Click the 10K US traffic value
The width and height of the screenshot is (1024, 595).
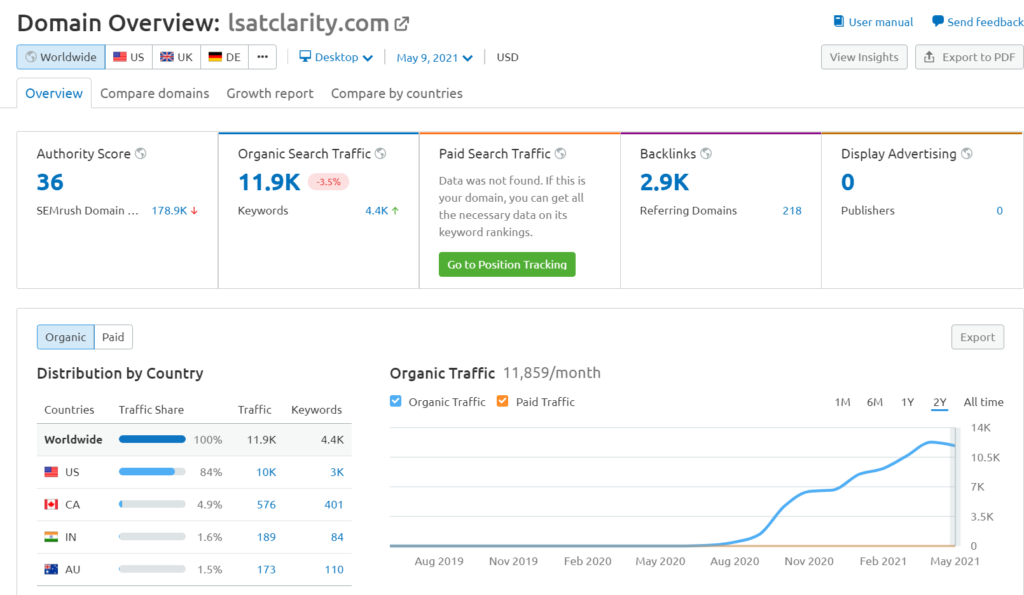point(266,472)
